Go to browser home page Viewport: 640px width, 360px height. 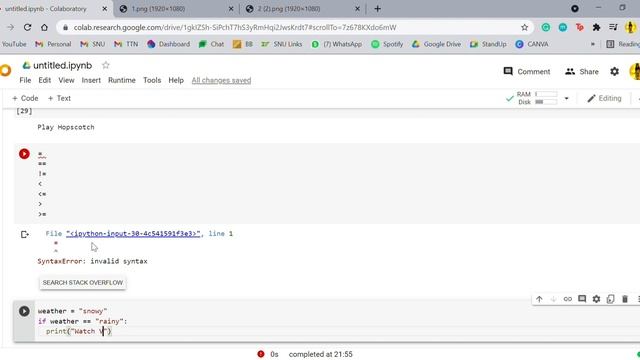(44, 27)
